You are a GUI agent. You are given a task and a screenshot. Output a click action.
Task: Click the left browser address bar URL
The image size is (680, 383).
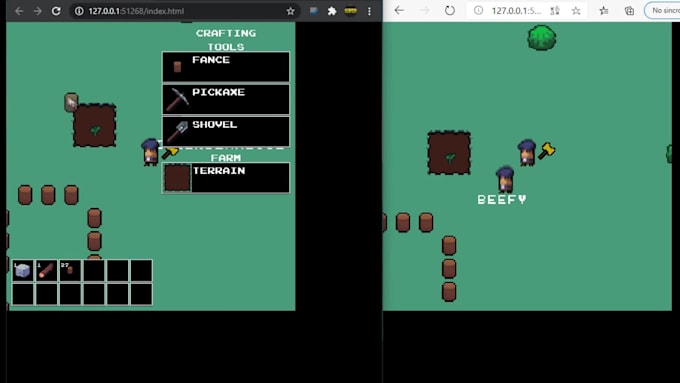(x=136, y=11)
